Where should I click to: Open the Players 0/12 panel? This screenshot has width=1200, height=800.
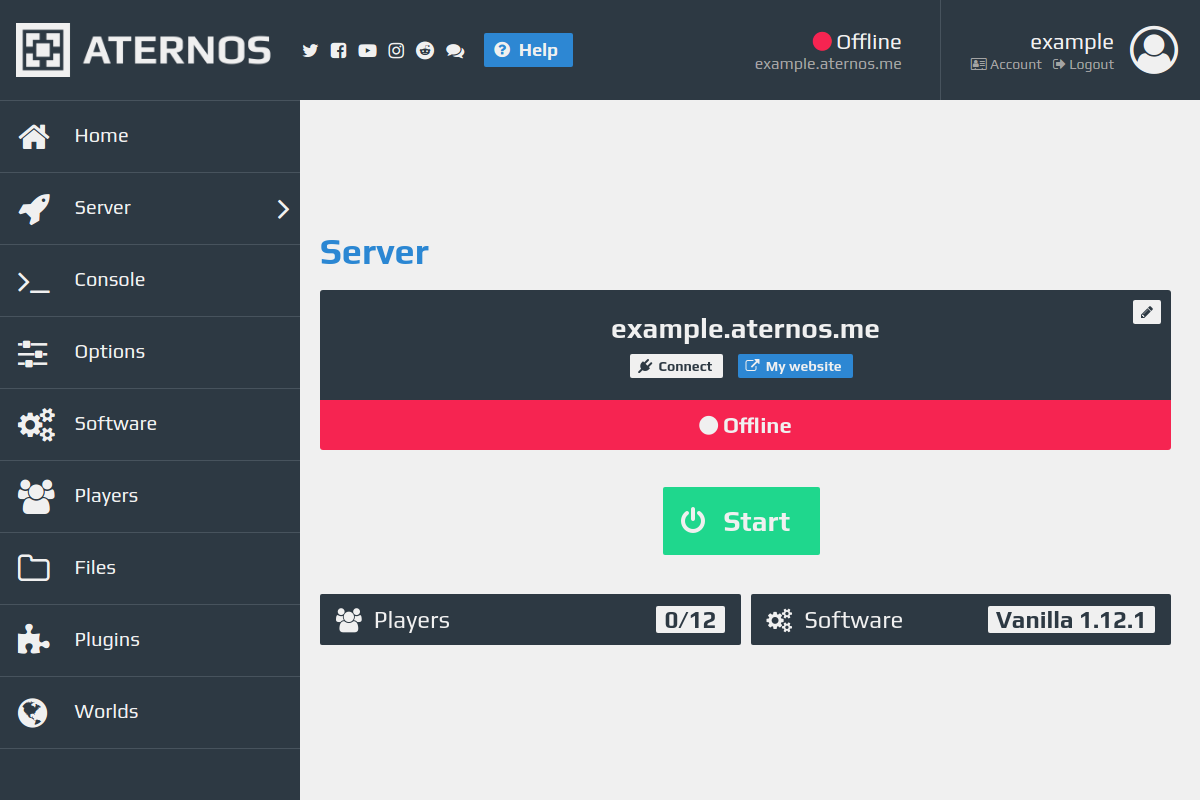tap(530, 620)
